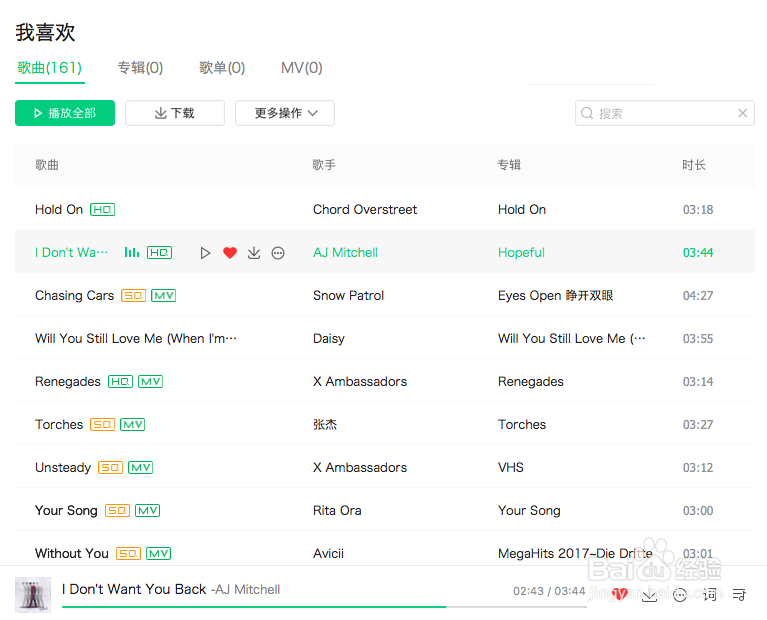Click HQ badge in I Don't Wa… row
The height and width of the screenshot is (620, 767).
(x=159, y=253)
